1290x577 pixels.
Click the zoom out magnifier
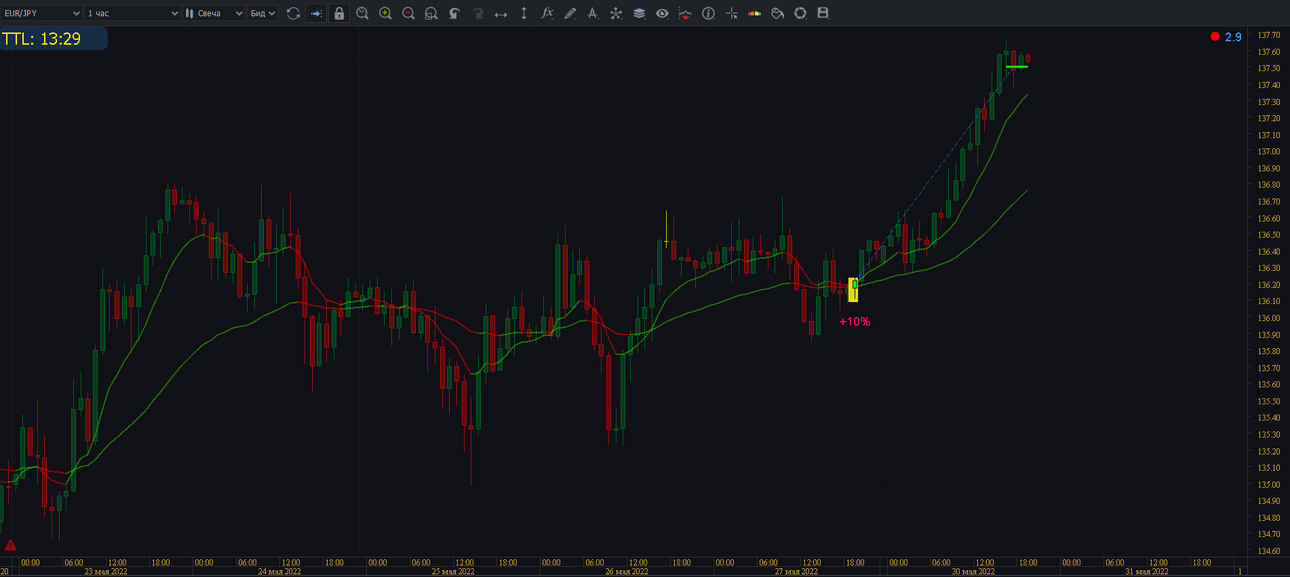(408, 13)
